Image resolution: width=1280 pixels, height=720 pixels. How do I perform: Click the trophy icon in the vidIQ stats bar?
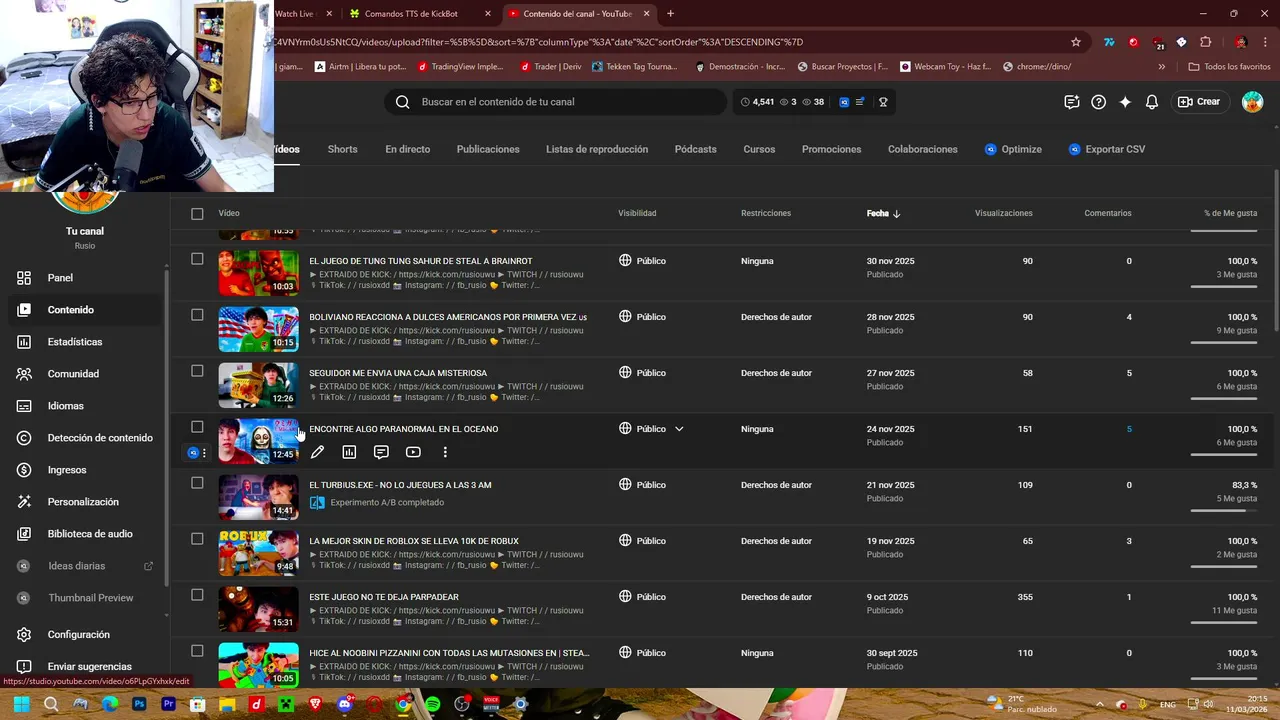(883, 102)
